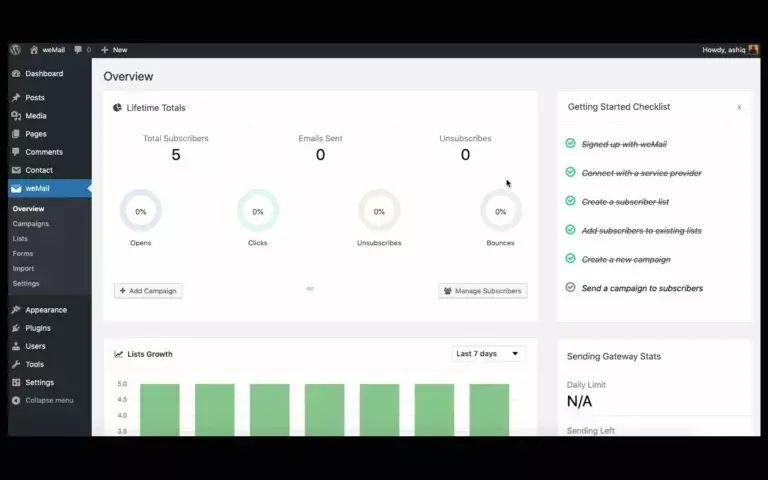Click the Tools wrench icon

click(x=16, y=364)
